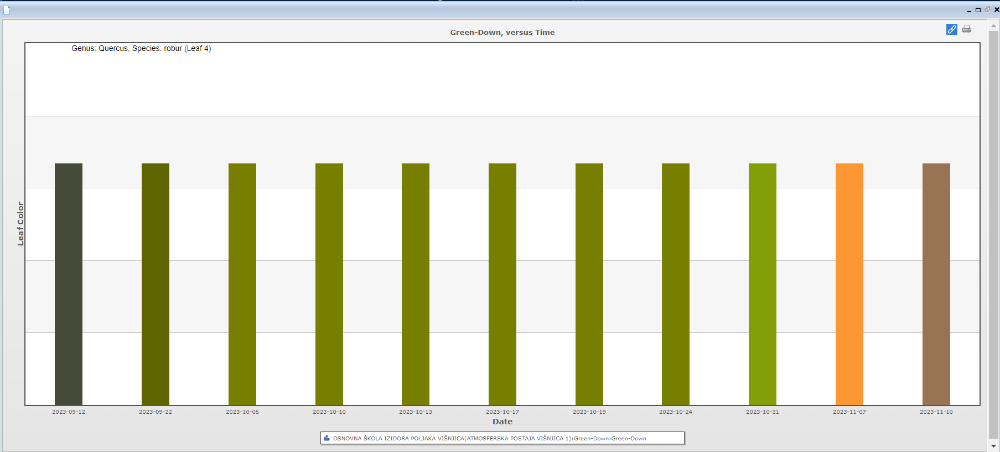Click the chain link icon above the chart

(951, 29)
